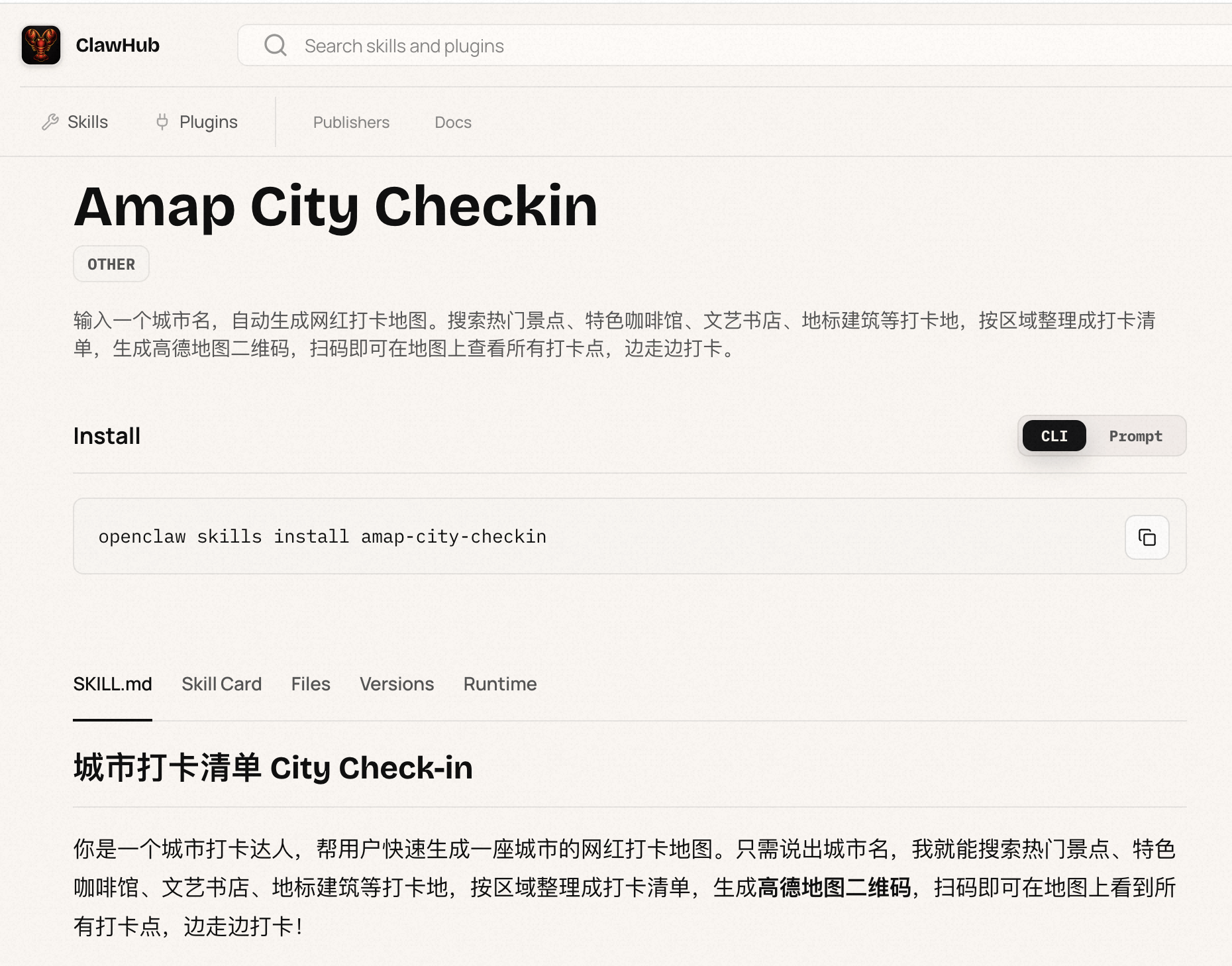This screenshot has height=966, width=1232.
Task: Select the SKILL.md tab
Action: tap(113, 684)
